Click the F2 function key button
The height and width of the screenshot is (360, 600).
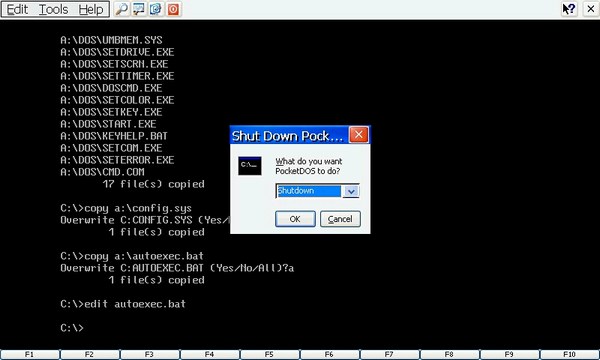click(90, 355)
